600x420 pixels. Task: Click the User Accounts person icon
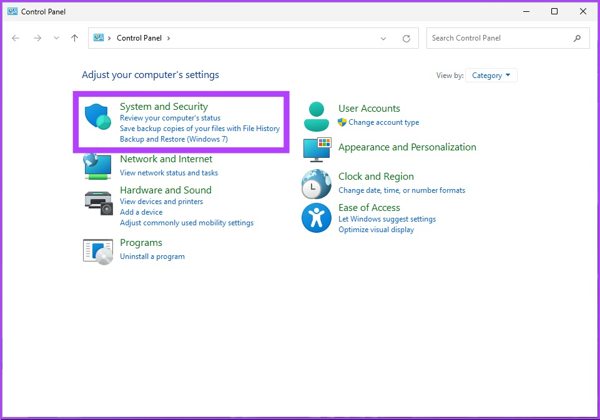pos(317,114)
